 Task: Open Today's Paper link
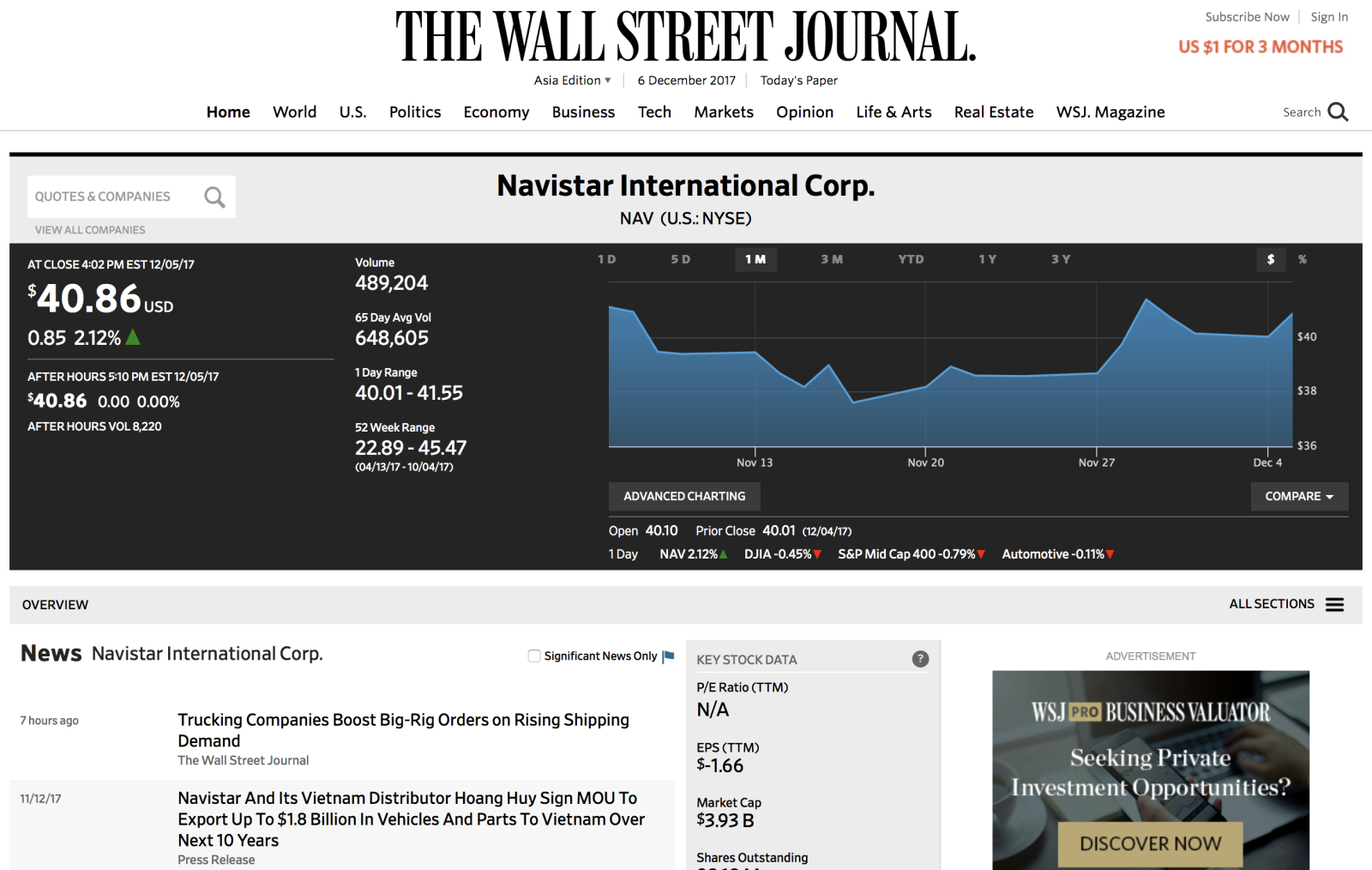[798, 81]
